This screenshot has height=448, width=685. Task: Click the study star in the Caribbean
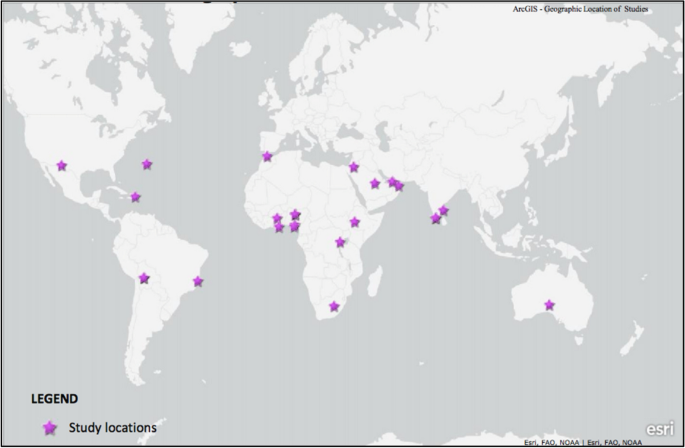point(135,197)
